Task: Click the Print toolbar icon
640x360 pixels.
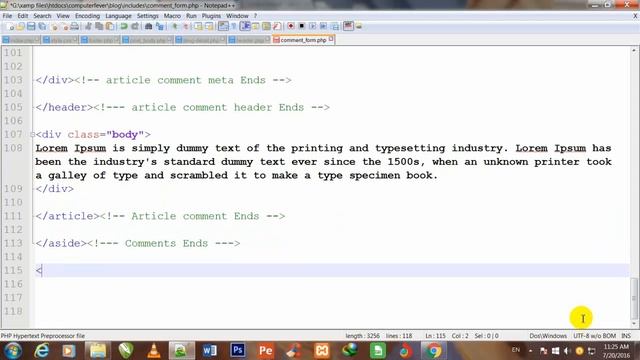Action: 74,26
